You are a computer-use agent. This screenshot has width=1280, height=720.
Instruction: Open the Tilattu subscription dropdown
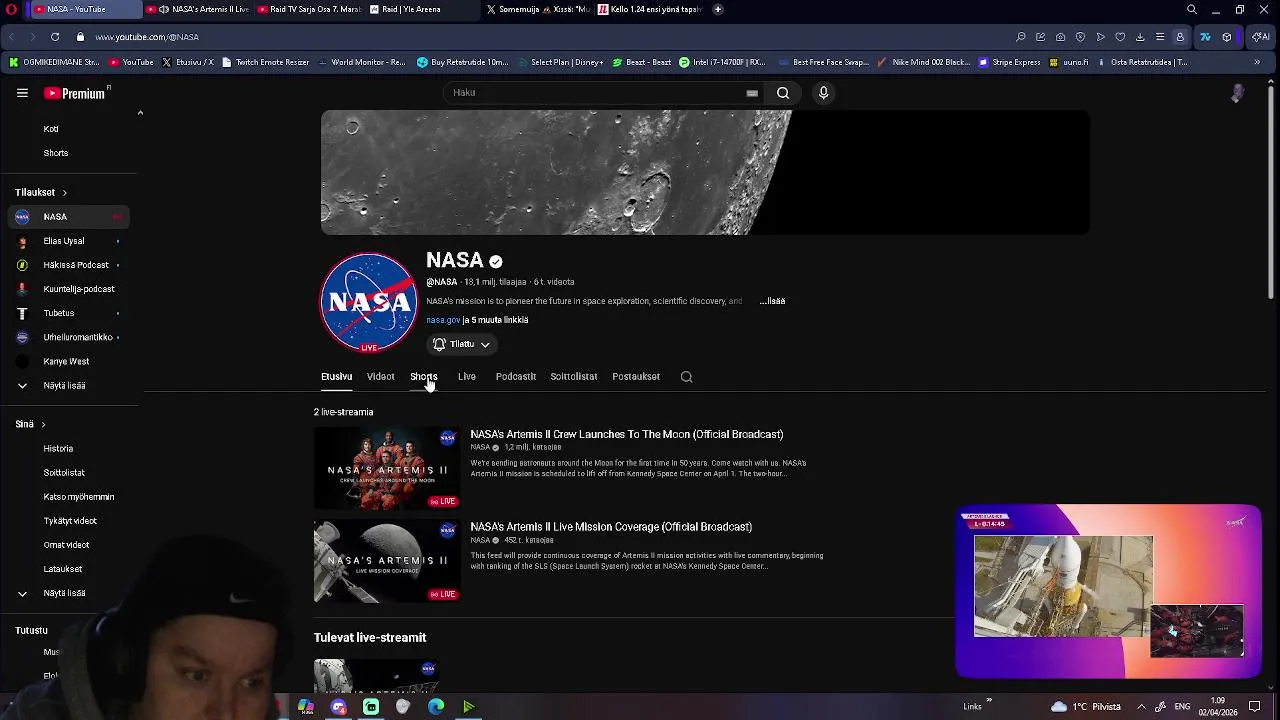(x=461, y=344)
